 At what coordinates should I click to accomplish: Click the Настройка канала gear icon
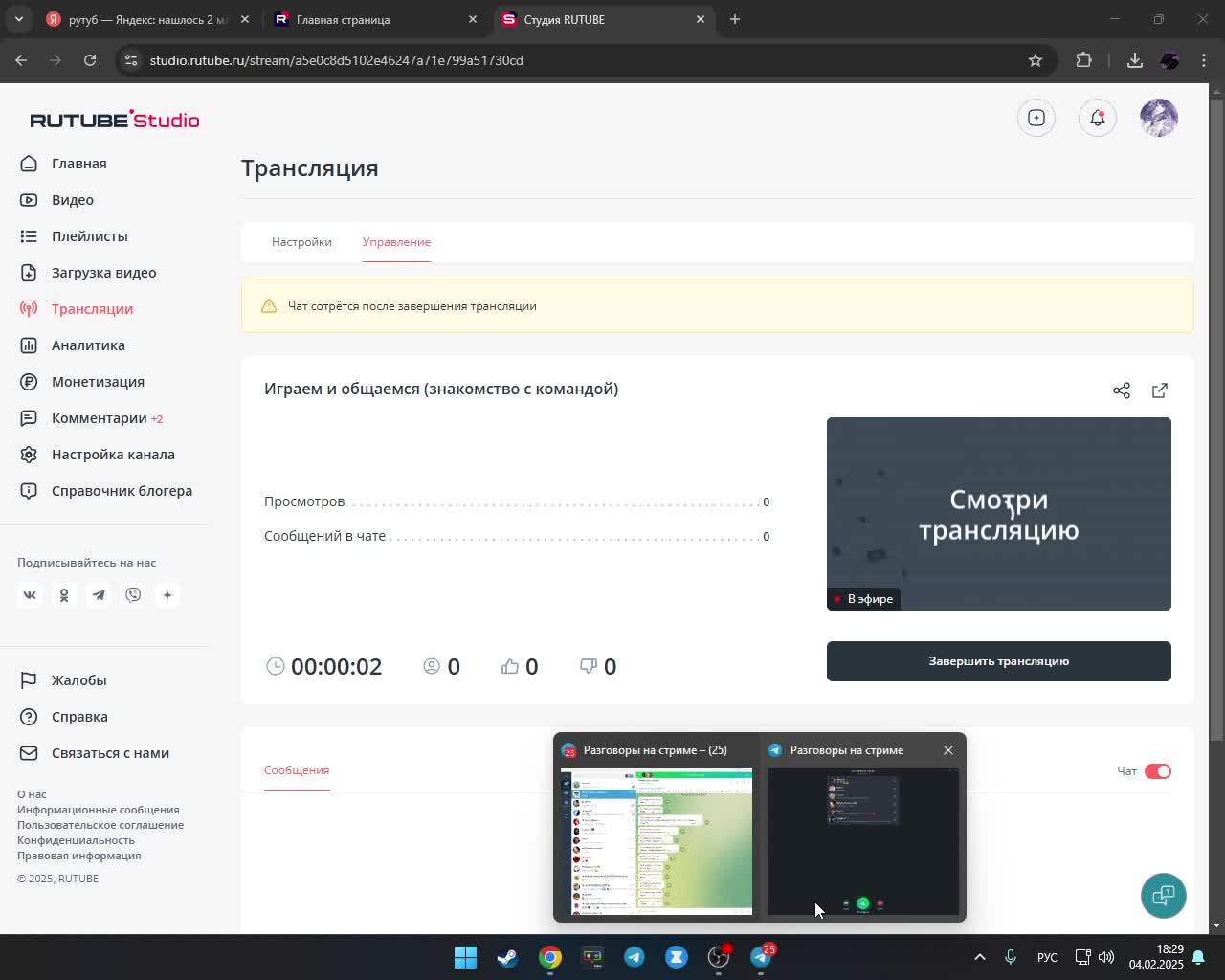30,455
